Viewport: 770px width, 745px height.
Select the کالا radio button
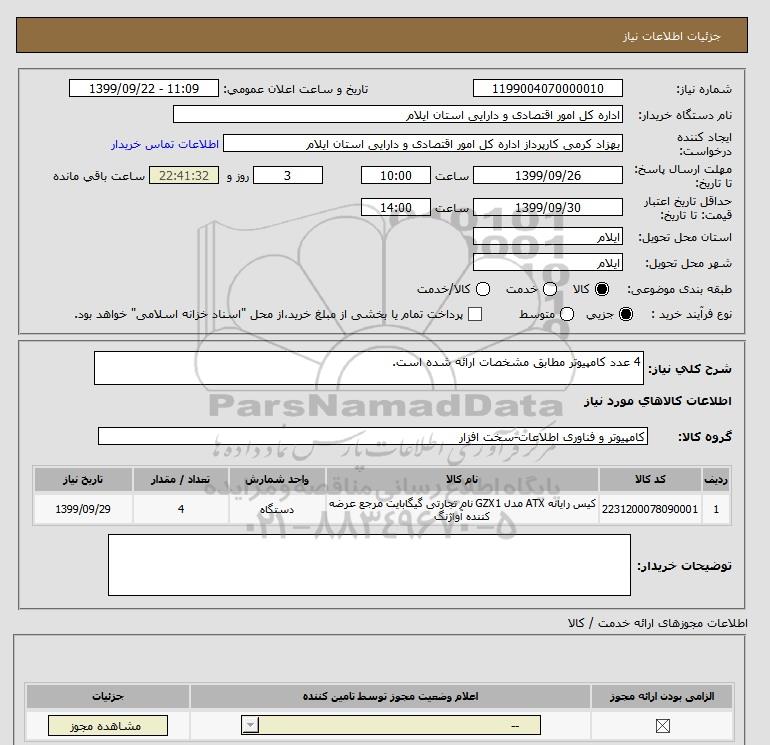602,289
